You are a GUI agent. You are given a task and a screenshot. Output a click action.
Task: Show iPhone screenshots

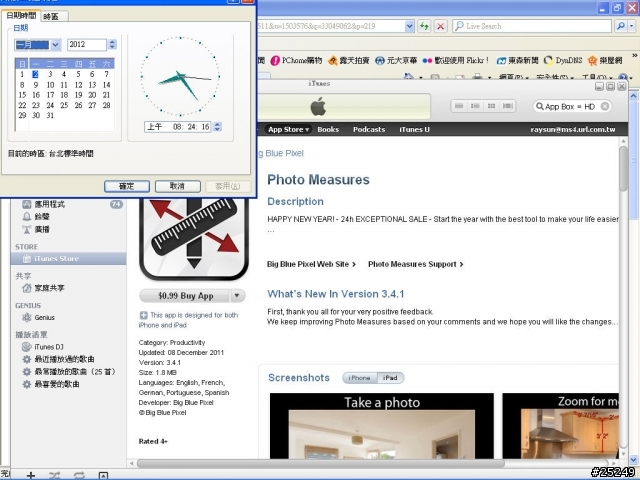359,378
